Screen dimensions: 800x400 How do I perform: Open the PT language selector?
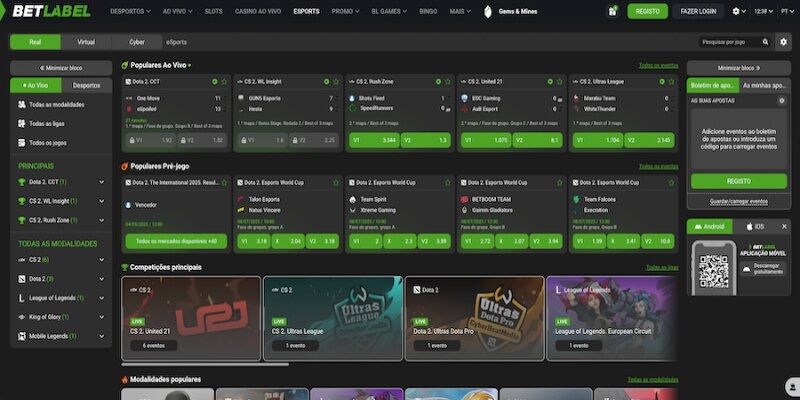tap(787, 11)
